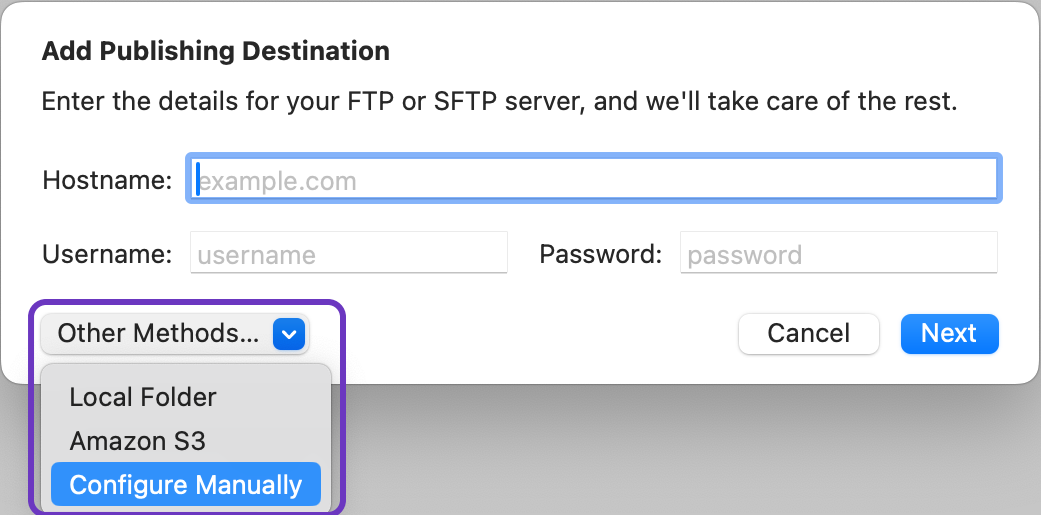Pick the Configure Manually option
The width and height of the screenshot is (1041, 515).
pos(185,485)
